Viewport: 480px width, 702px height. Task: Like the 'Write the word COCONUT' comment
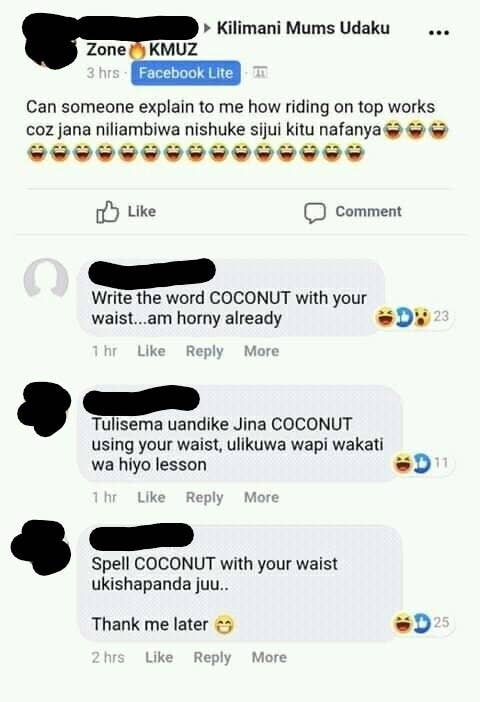click(x=151, y=351)
